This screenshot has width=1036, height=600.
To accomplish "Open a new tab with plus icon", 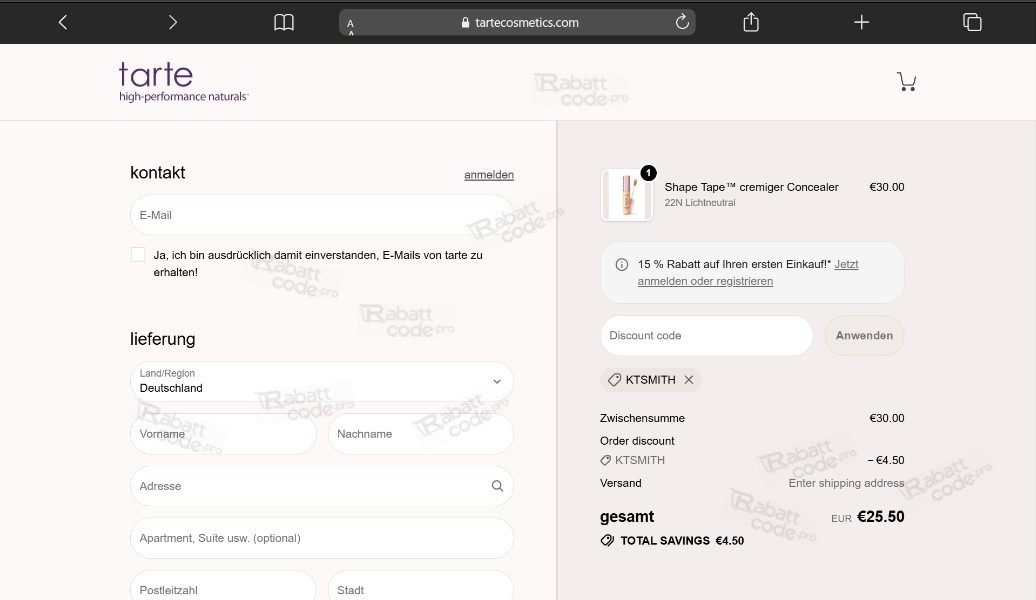I will 861,22.
